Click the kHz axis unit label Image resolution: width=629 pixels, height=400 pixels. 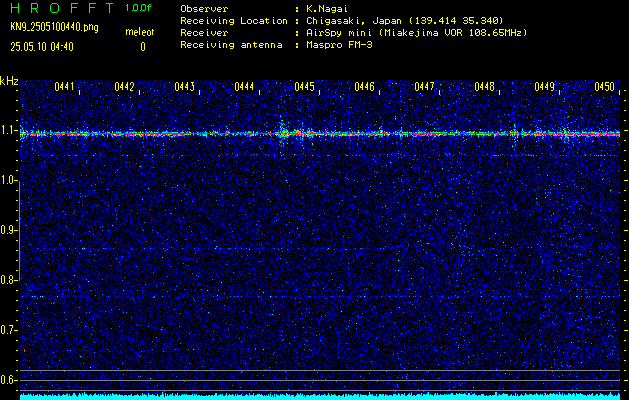tap(9, 81)
